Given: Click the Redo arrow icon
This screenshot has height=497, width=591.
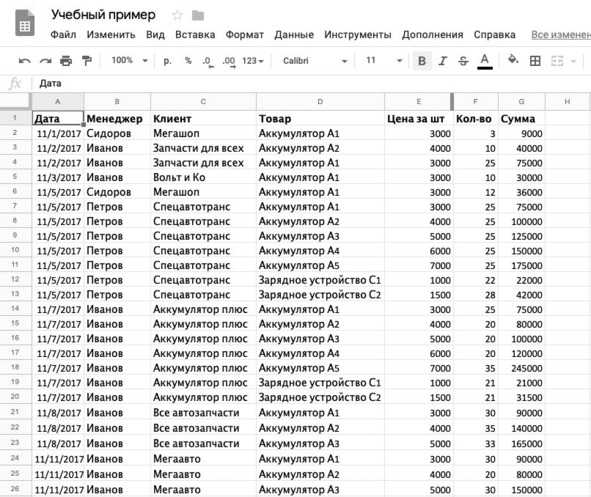Looking at the screenshot, I should [x=46, y=61].
